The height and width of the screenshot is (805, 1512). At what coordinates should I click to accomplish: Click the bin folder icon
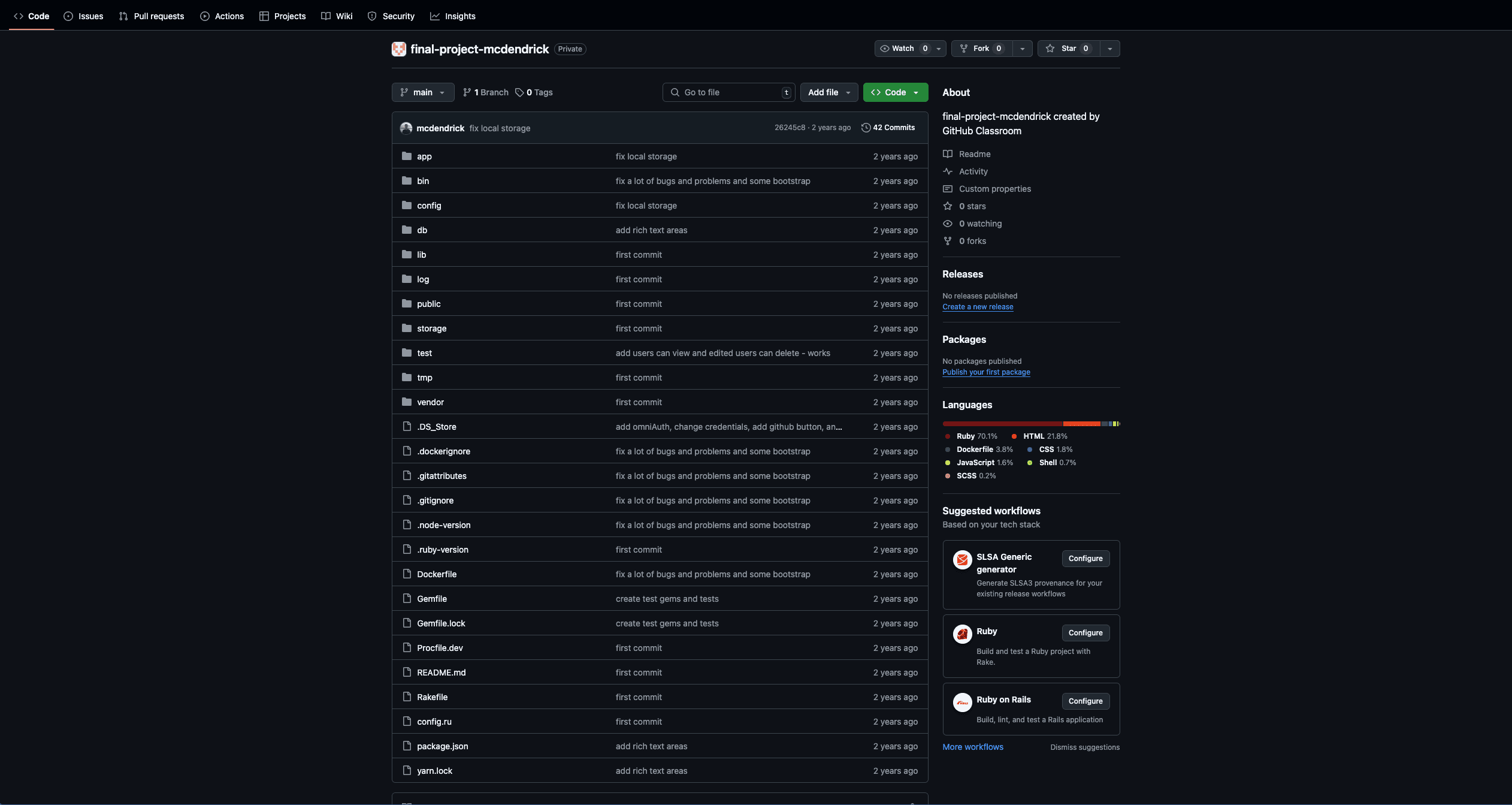point(407,180)
